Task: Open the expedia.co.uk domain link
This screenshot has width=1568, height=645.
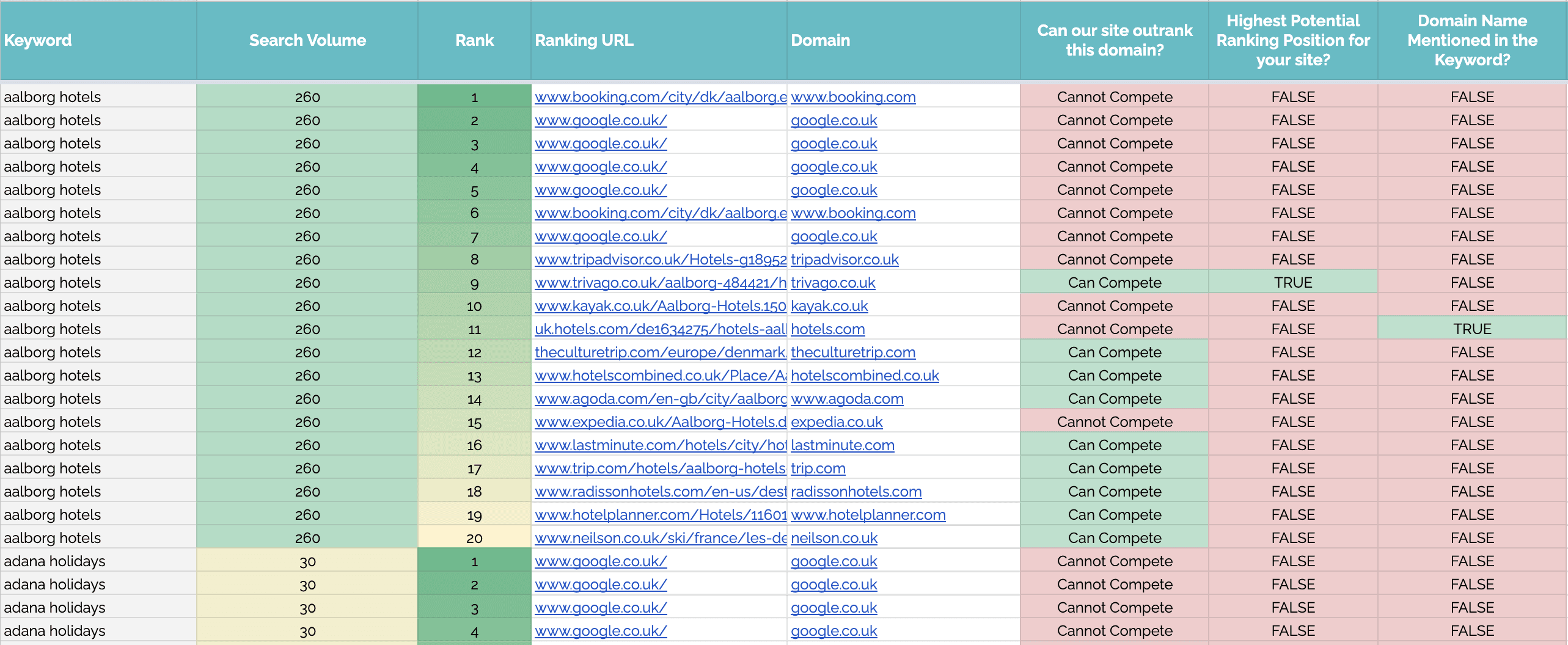Action: [x=837, y=422]
